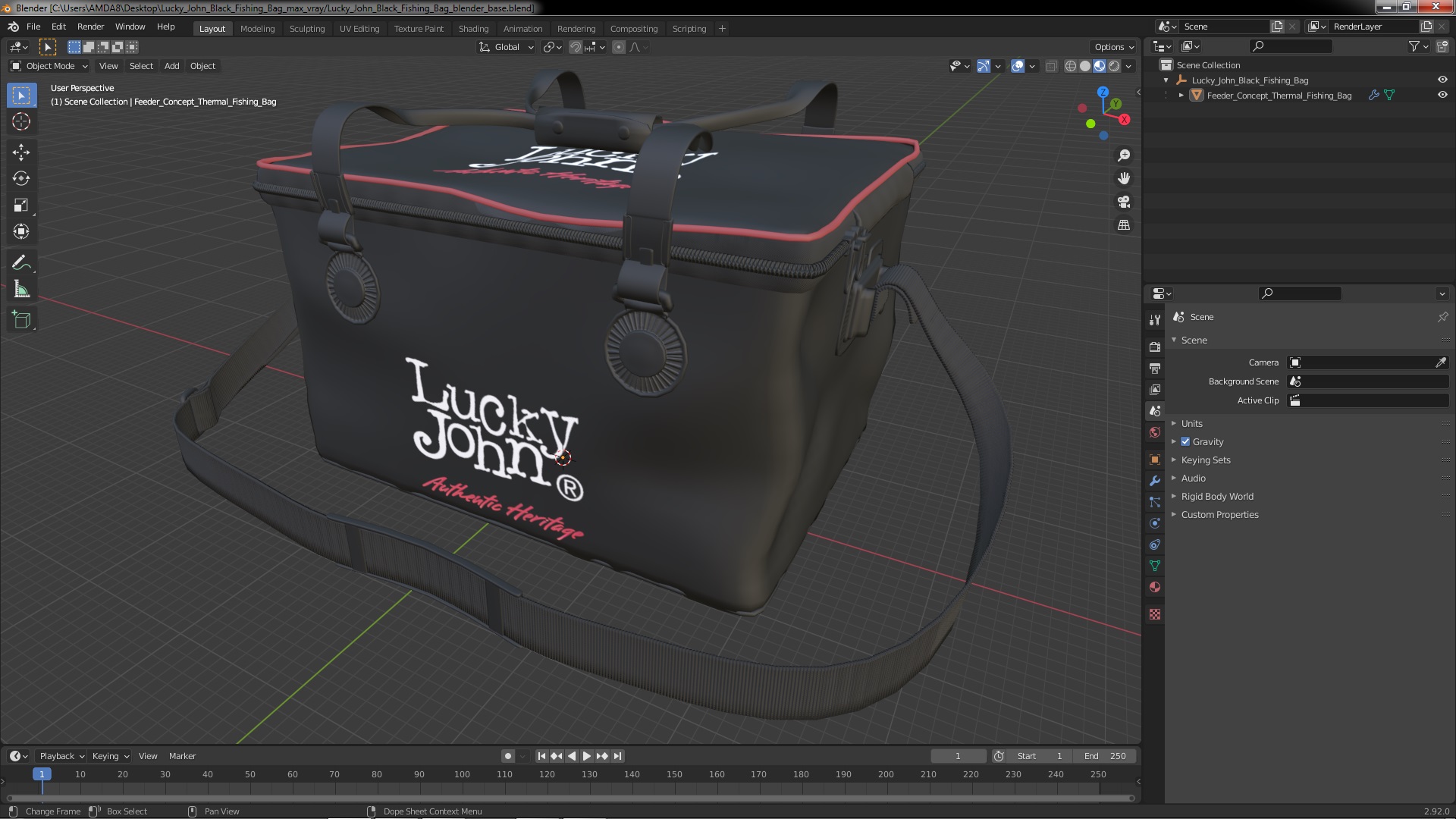Open the Render properties tab
Image resolution: width=1456 pixels, height=819 pixels.
point(1155,347)
